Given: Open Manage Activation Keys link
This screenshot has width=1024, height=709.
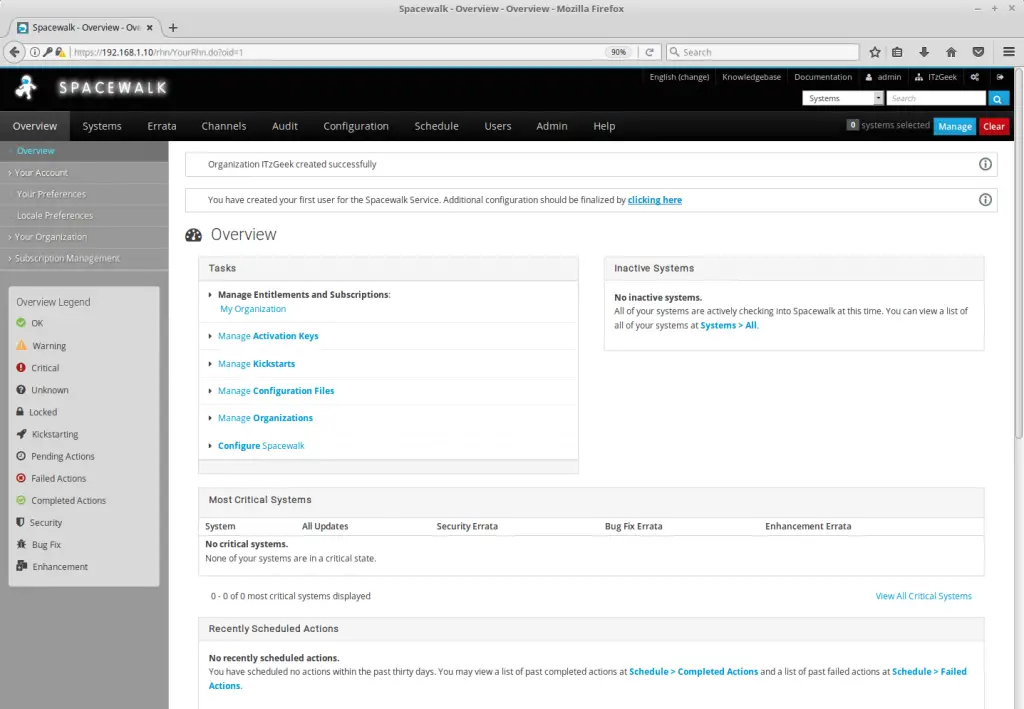Looking at the screenshot, I should coord(268,336).
